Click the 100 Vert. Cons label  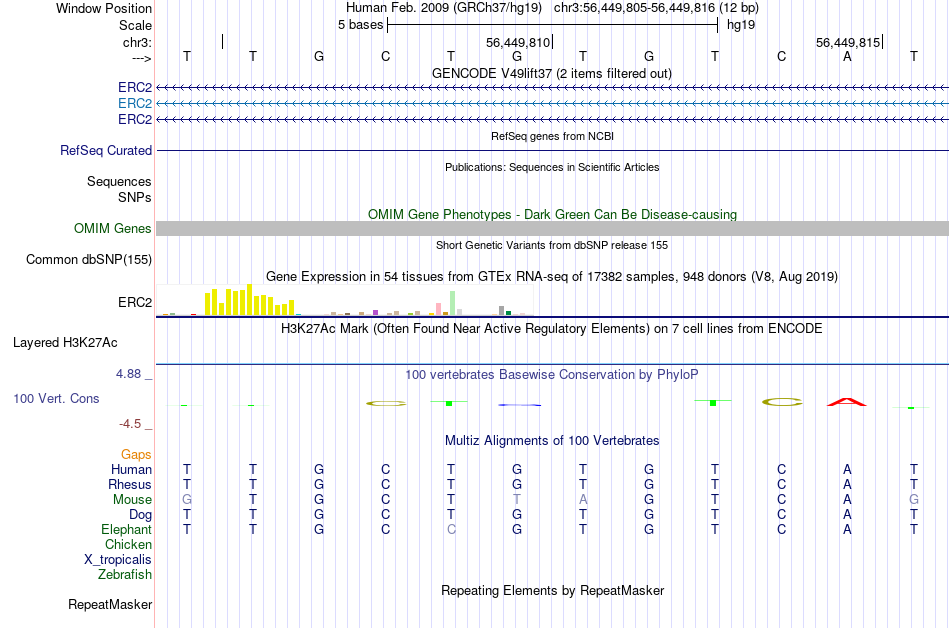click(x=56, y=398)
